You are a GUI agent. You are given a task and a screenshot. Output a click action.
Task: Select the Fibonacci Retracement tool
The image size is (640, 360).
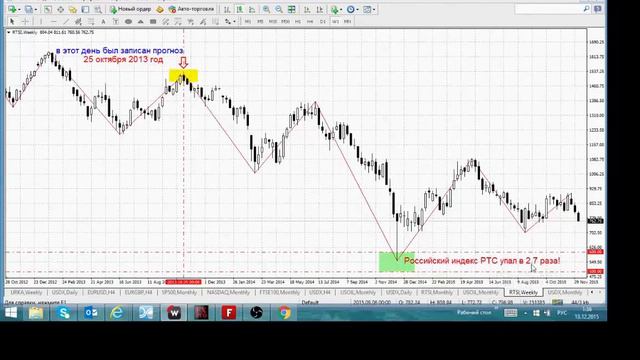click(x=91, y=21)
